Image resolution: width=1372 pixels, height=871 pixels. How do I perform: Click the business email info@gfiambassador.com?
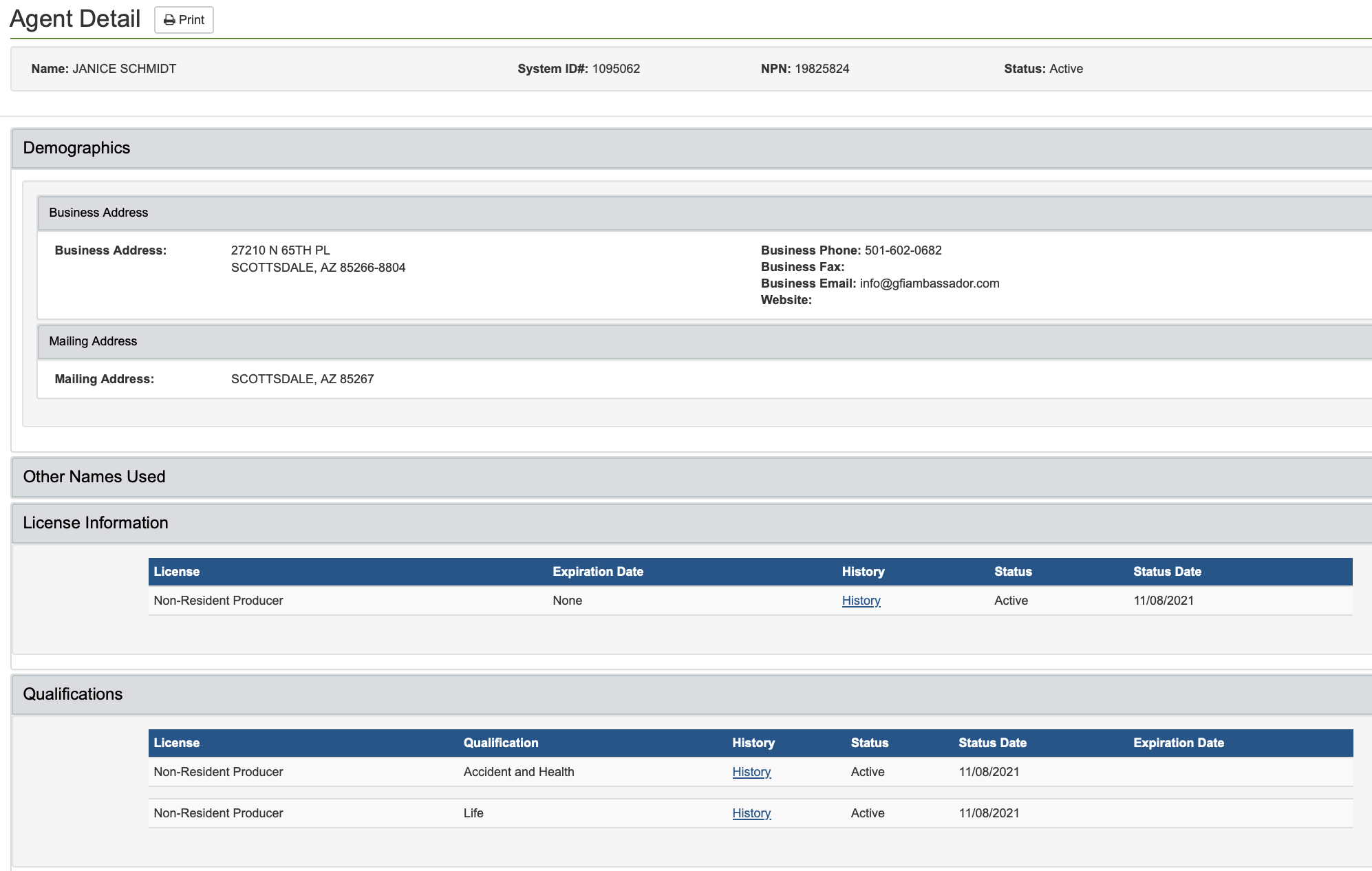pyautogui.click(x=929, y=283)
